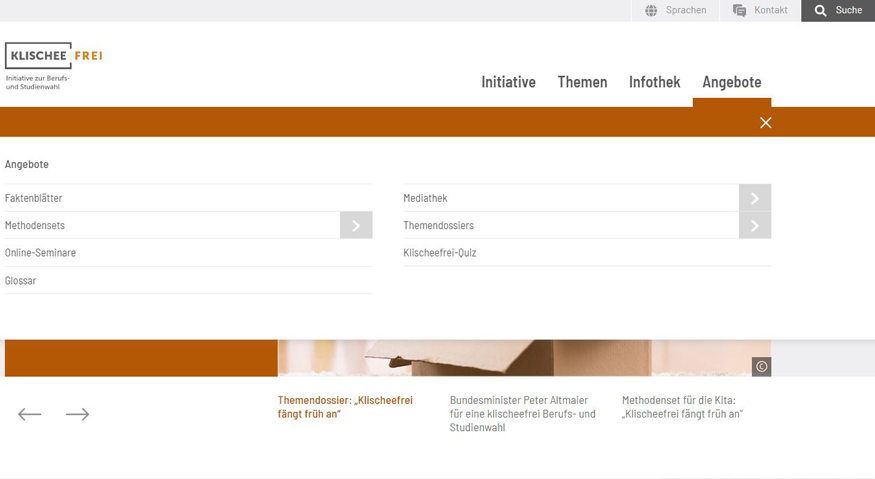Screen dimensions: 875x479
Task: Click the Klischeefrei logo
Action: 53,64
